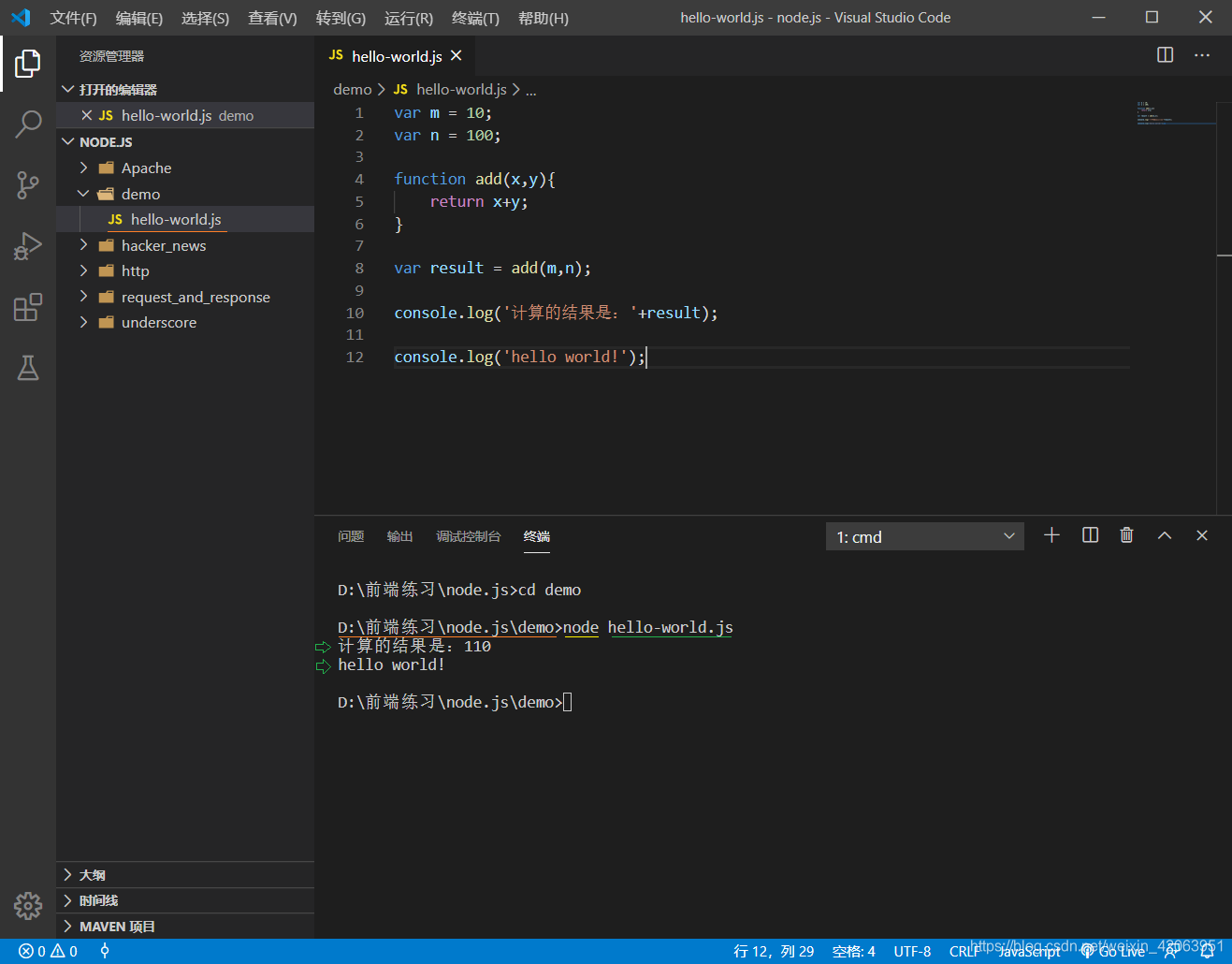
Task: Open the 文件(F) menu
Action: click(73, 18)
